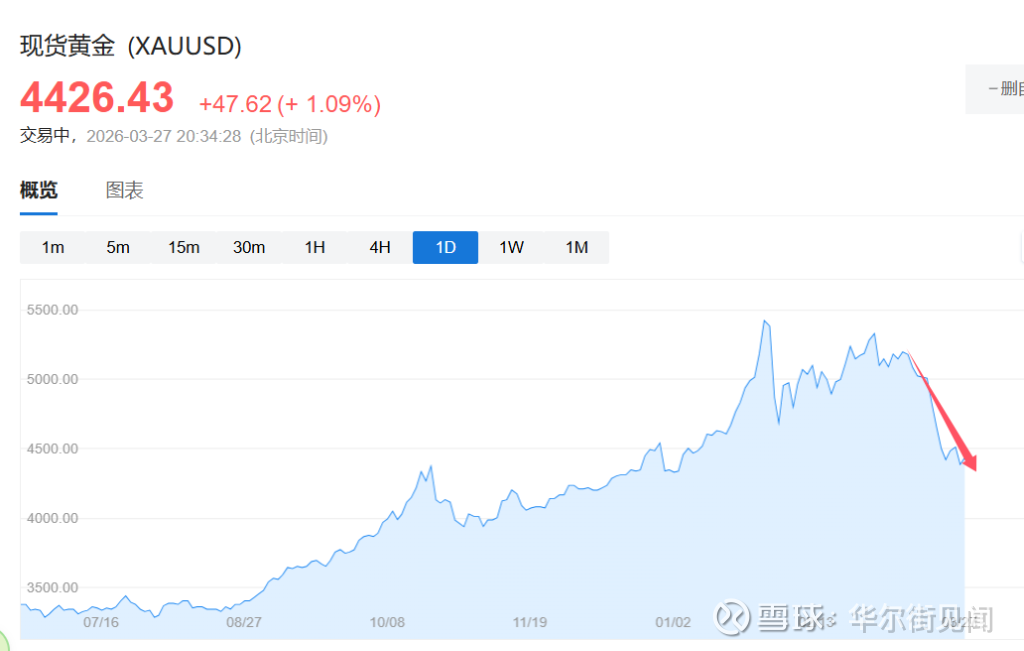The width and height of the screenshot is (1024, 651).
Task: Switch the chart to monthly 1M view
Action: click(x=576, y=247)
